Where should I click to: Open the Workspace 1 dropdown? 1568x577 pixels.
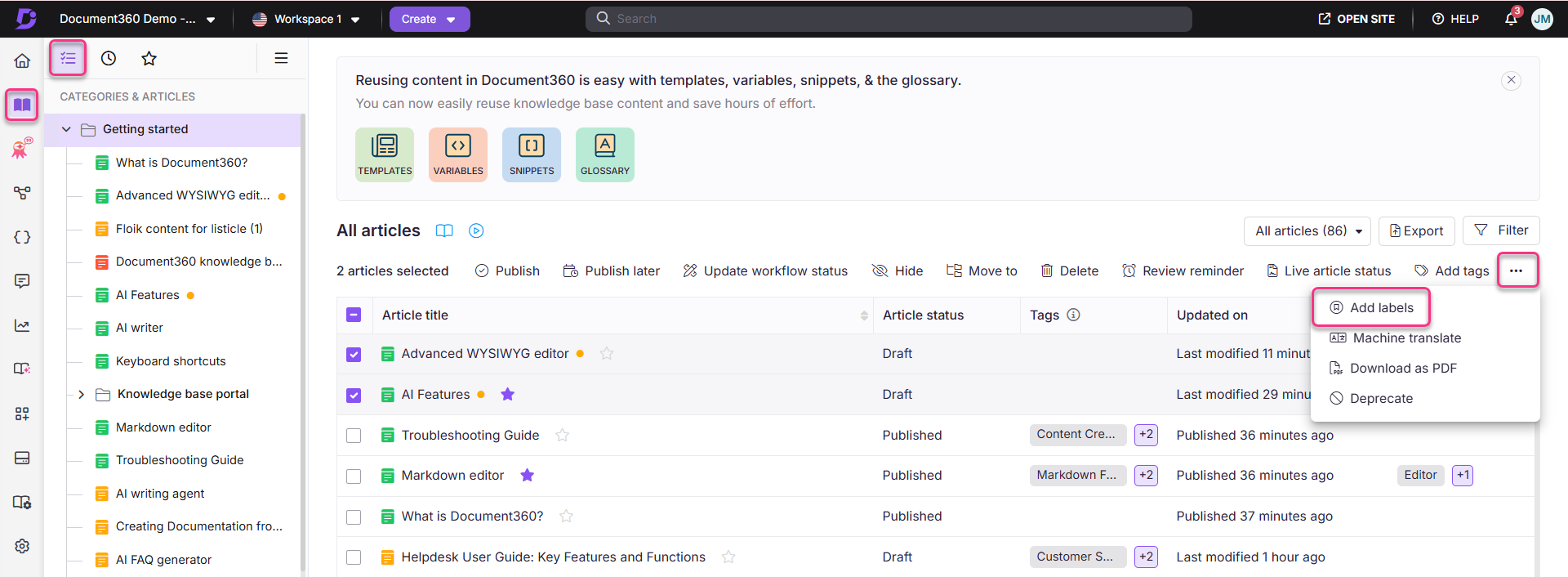(x=306, y=19)
